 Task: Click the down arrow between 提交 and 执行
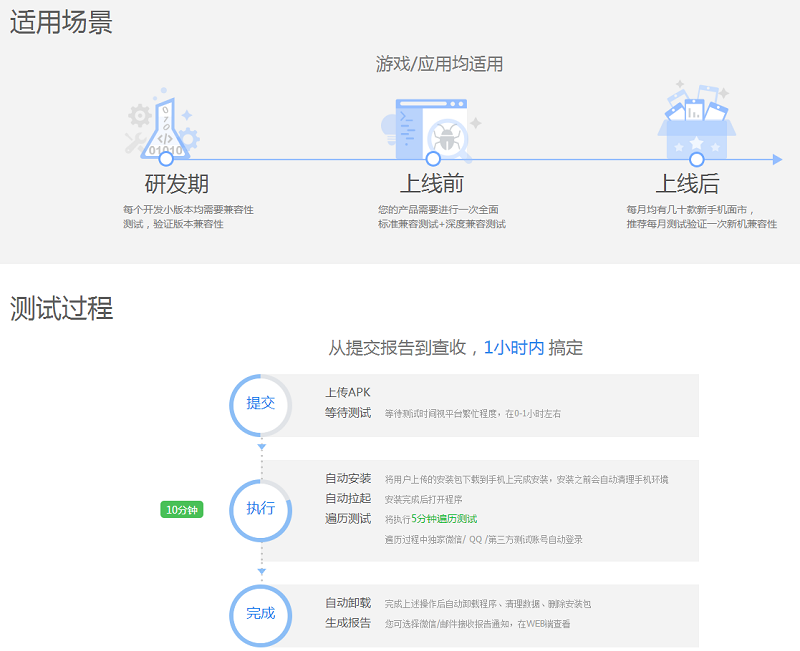261,447
